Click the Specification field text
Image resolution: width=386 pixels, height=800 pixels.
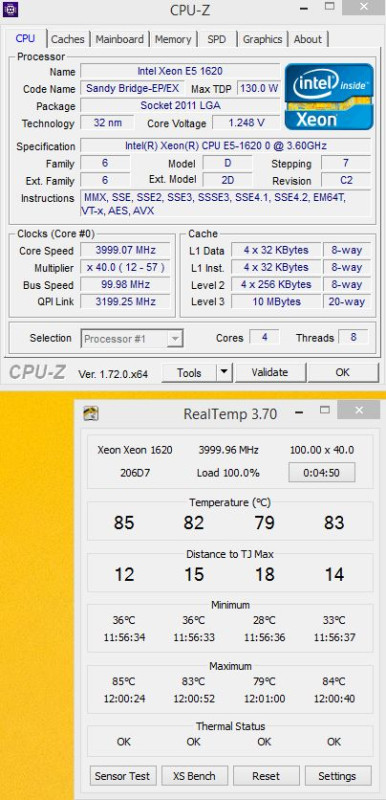click(x=225, y=146)
